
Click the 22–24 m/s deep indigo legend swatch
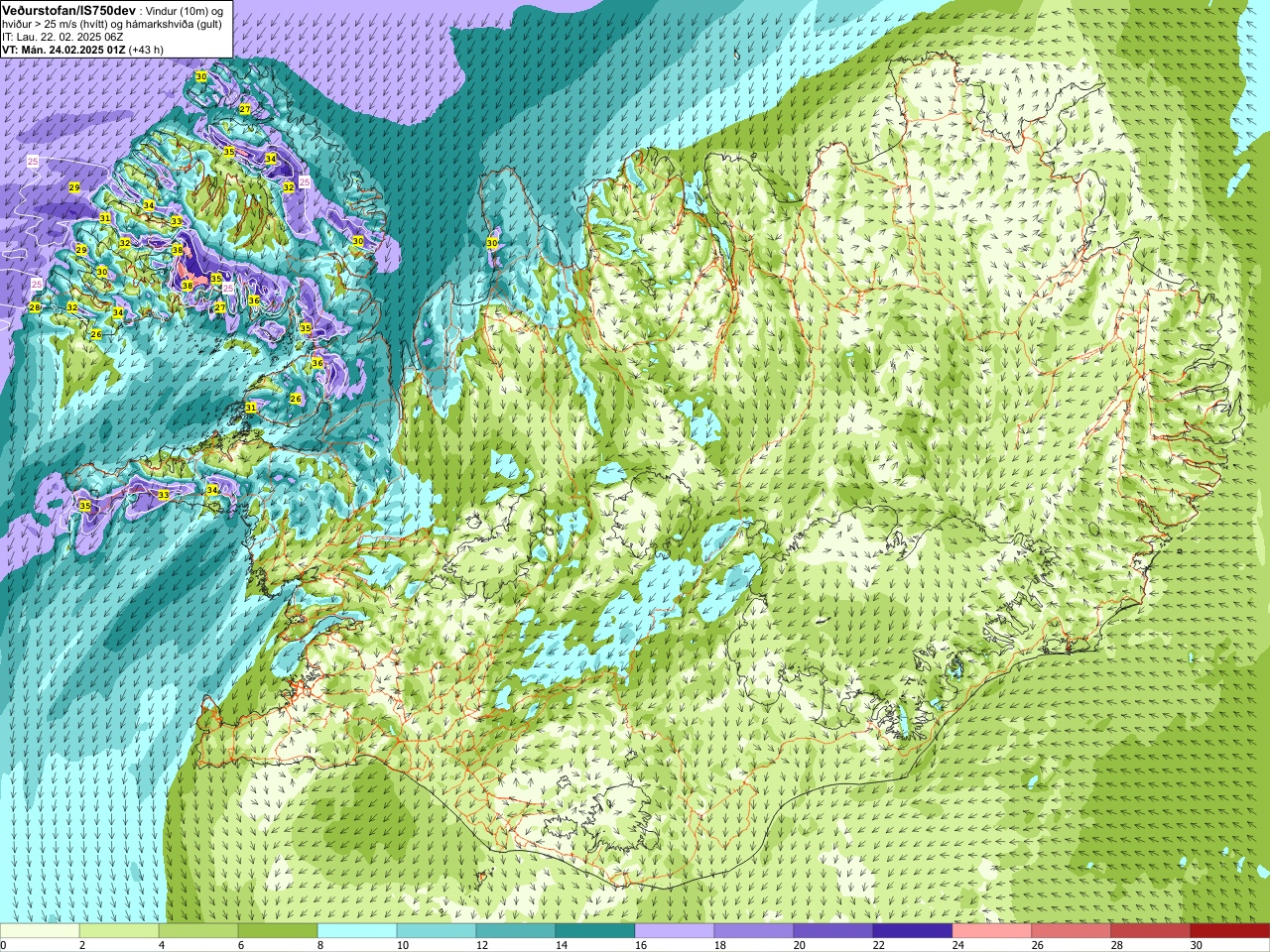click(x=913, y=931)
